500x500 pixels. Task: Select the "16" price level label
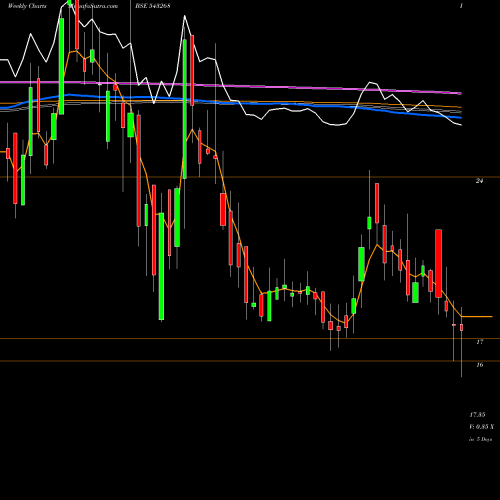tap(479, 365)
